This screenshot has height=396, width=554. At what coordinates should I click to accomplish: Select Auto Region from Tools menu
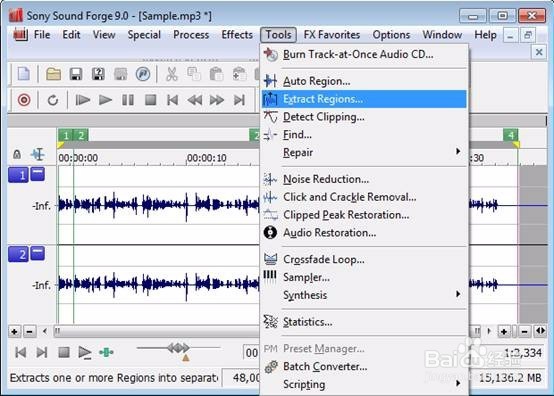point(364,81)
